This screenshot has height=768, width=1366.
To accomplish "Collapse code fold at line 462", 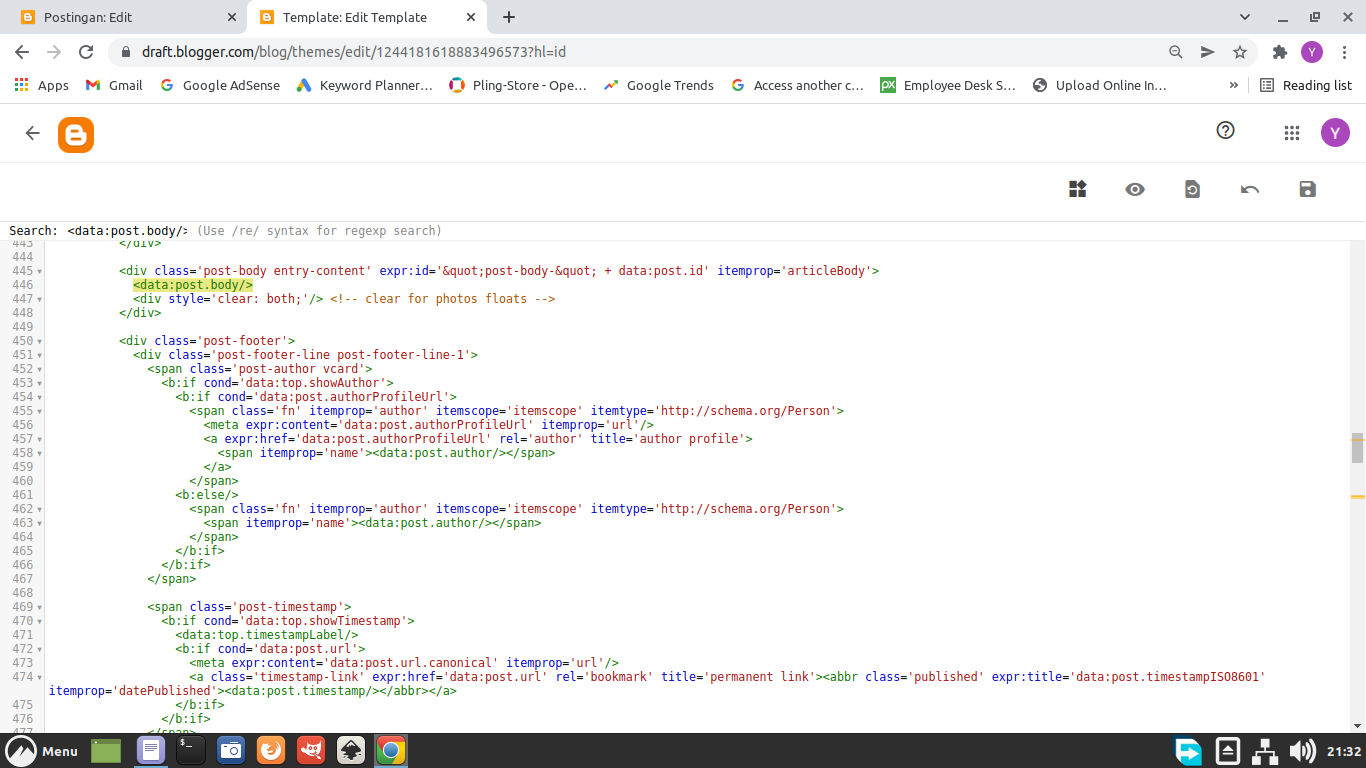I will tap(40, 510).
